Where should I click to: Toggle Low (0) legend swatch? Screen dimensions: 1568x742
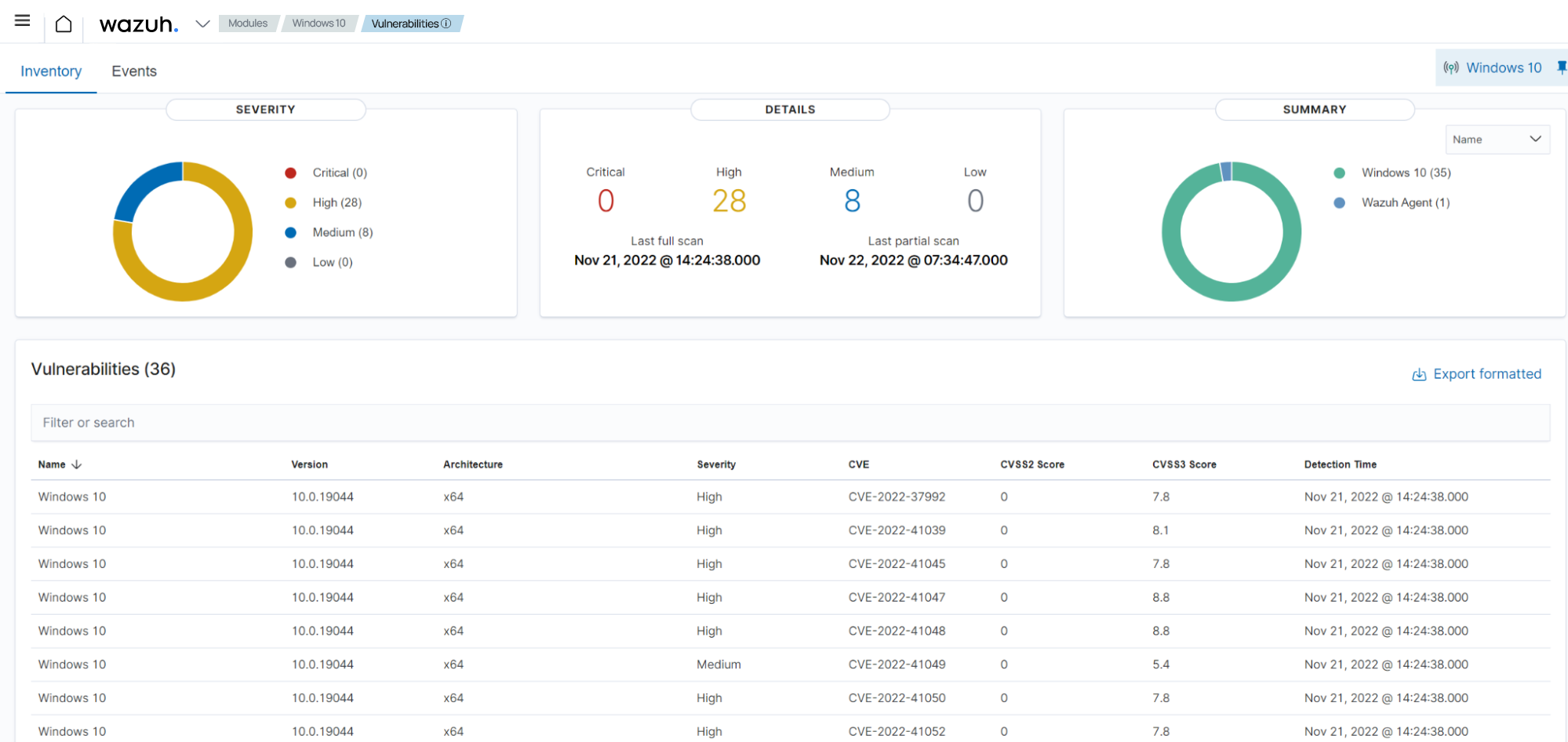tap(290, 262)
